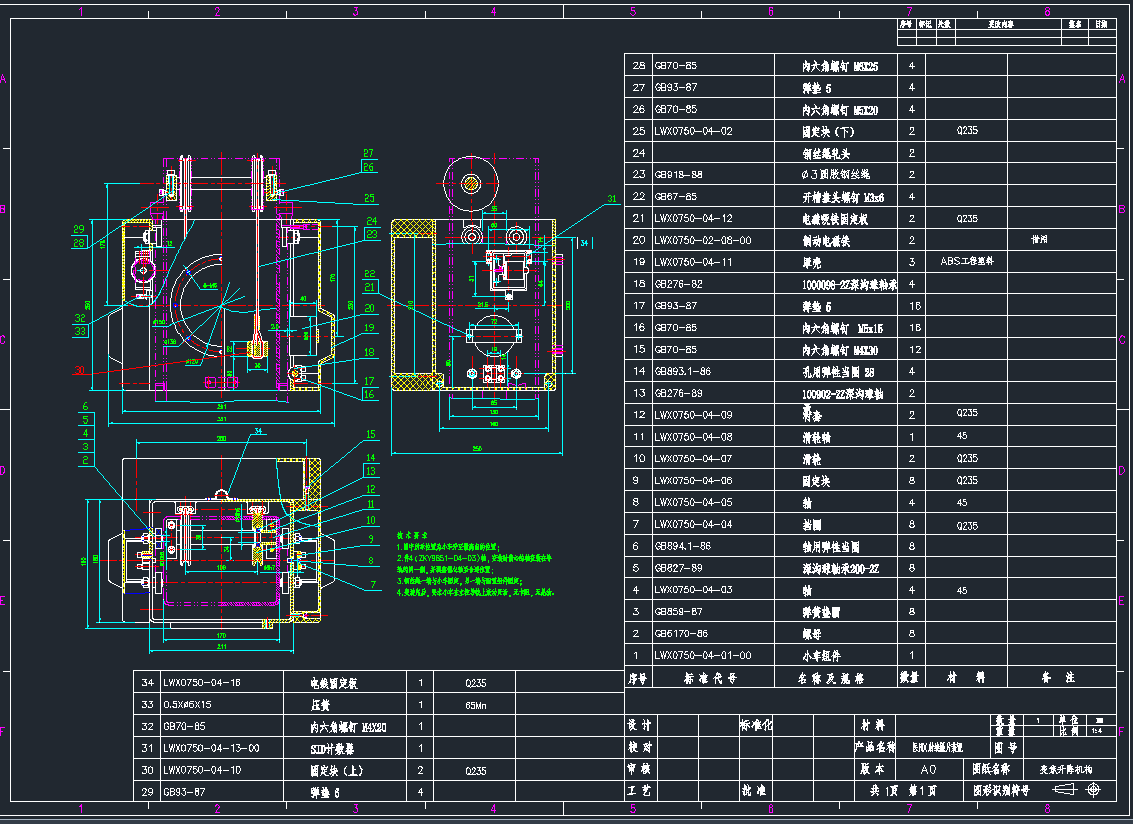
Task: Click the crosshair target symbol in title block
Action: 1094,790
